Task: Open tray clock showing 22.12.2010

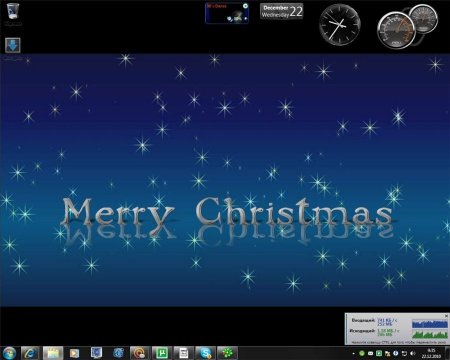Action: pos(431,353)
